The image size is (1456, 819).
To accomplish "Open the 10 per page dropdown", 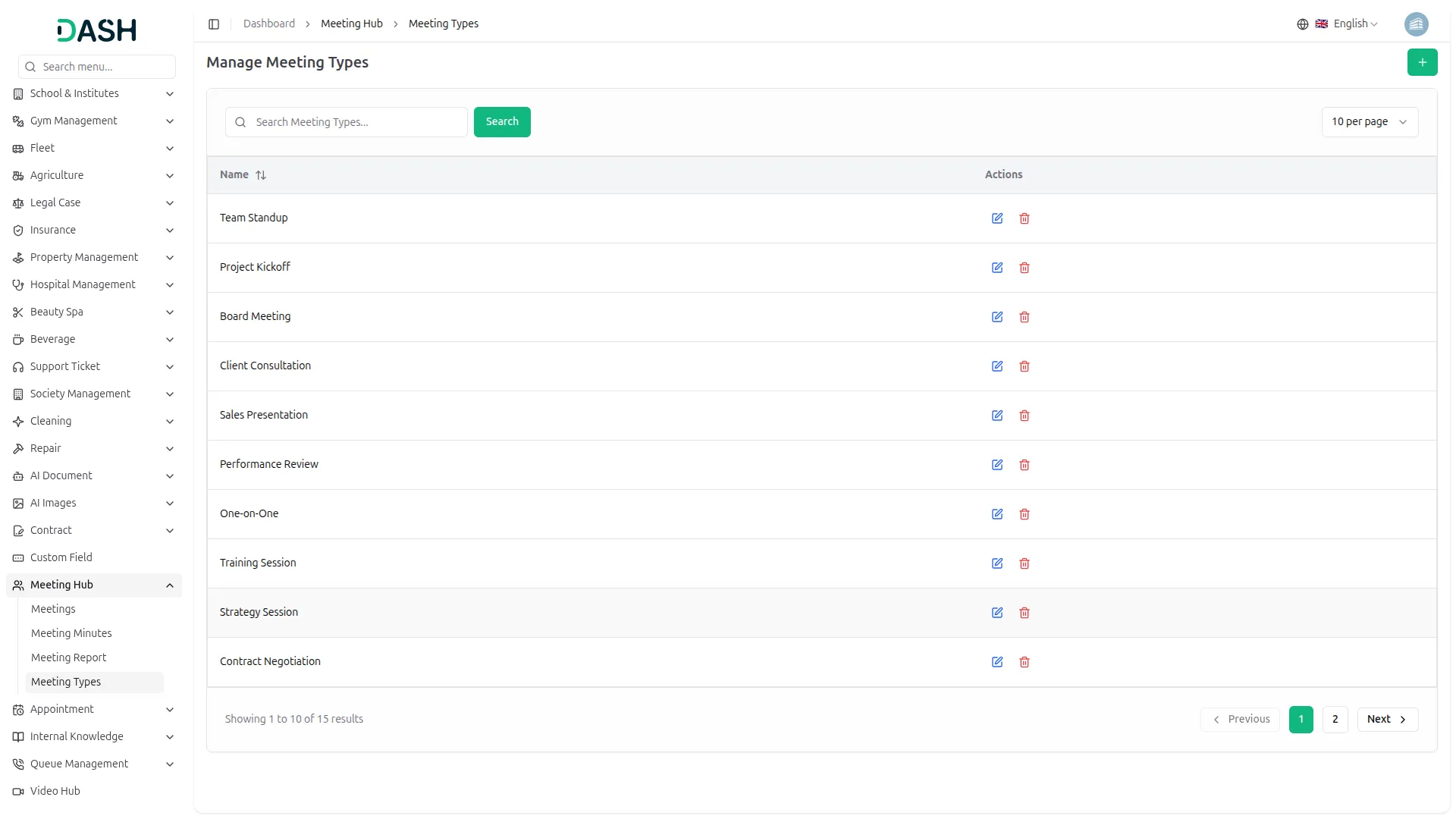I will click(x=1369, y=122).
